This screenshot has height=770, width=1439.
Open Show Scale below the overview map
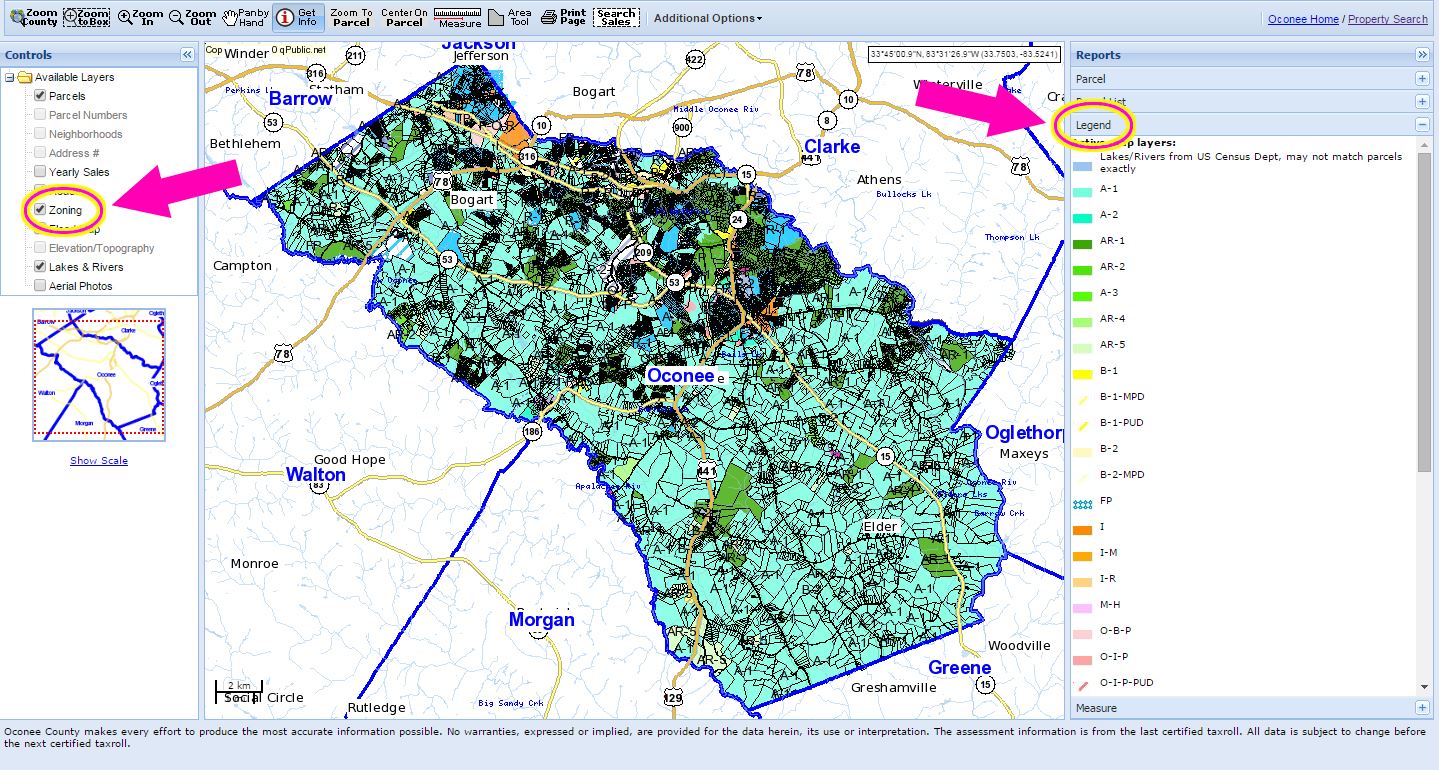click(x=99, y=460)
